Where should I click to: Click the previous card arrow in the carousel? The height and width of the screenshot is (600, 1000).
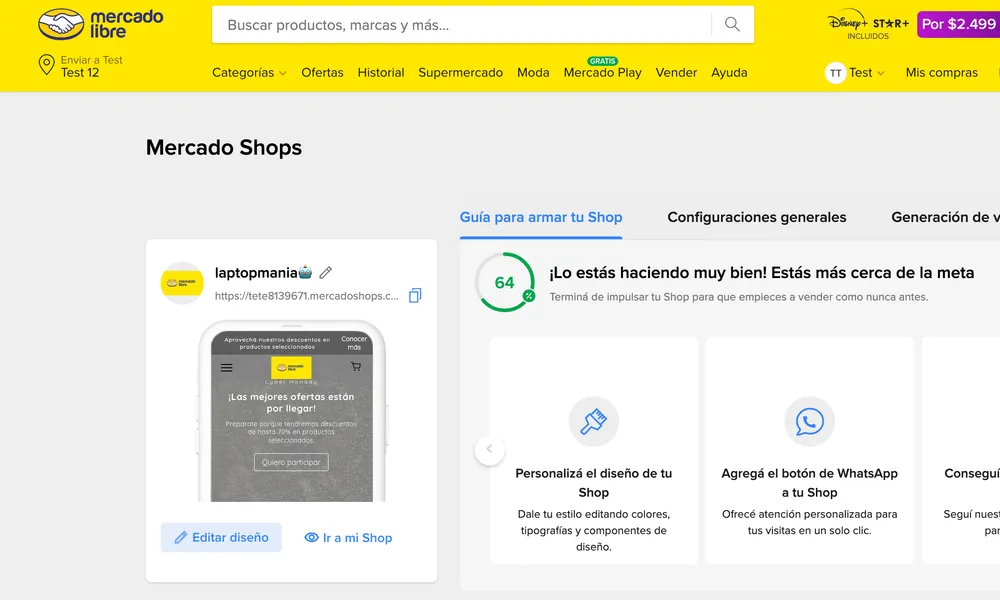pyautogui.click(x=489, y=449)
